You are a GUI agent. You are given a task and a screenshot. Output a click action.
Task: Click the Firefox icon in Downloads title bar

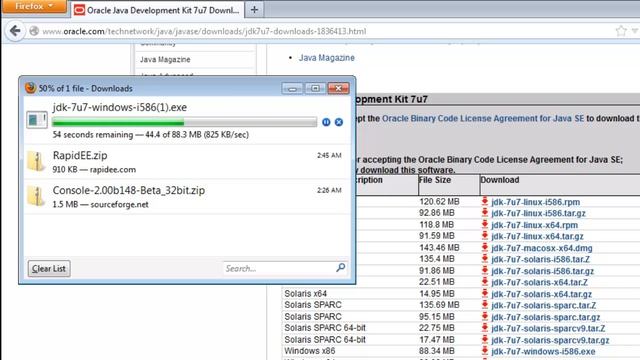(x=30, y=88)
